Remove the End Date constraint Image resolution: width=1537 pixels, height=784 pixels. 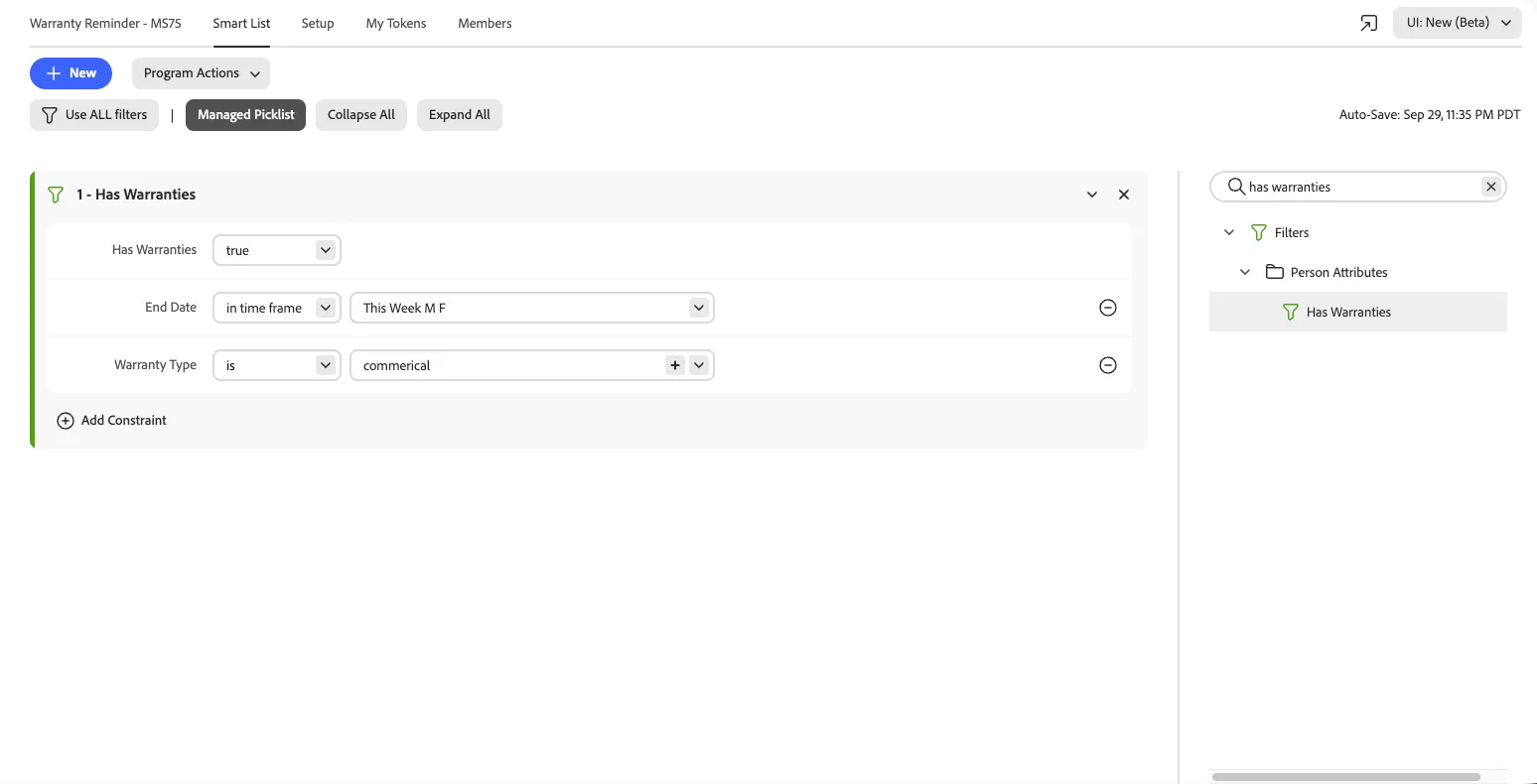1108,308
